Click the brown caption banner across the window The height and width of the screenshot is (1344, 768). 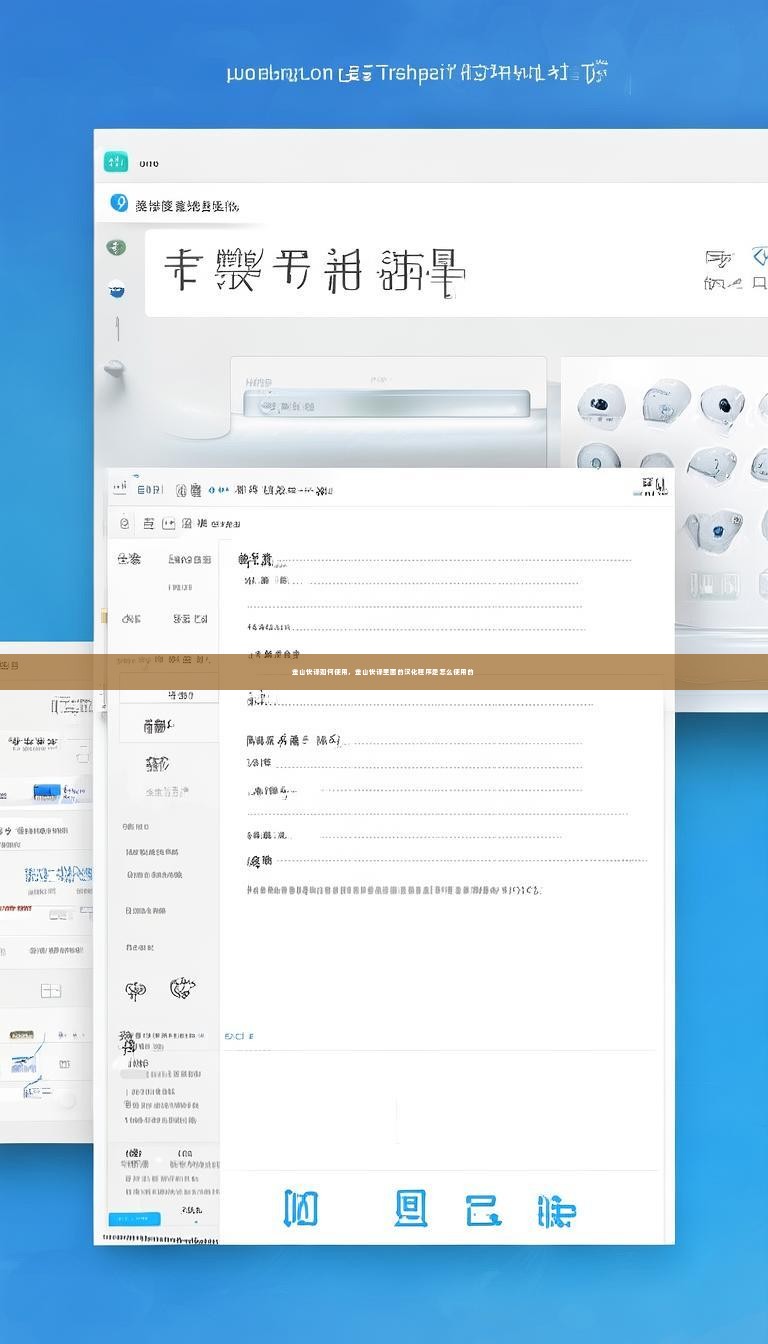coord(384,672)
